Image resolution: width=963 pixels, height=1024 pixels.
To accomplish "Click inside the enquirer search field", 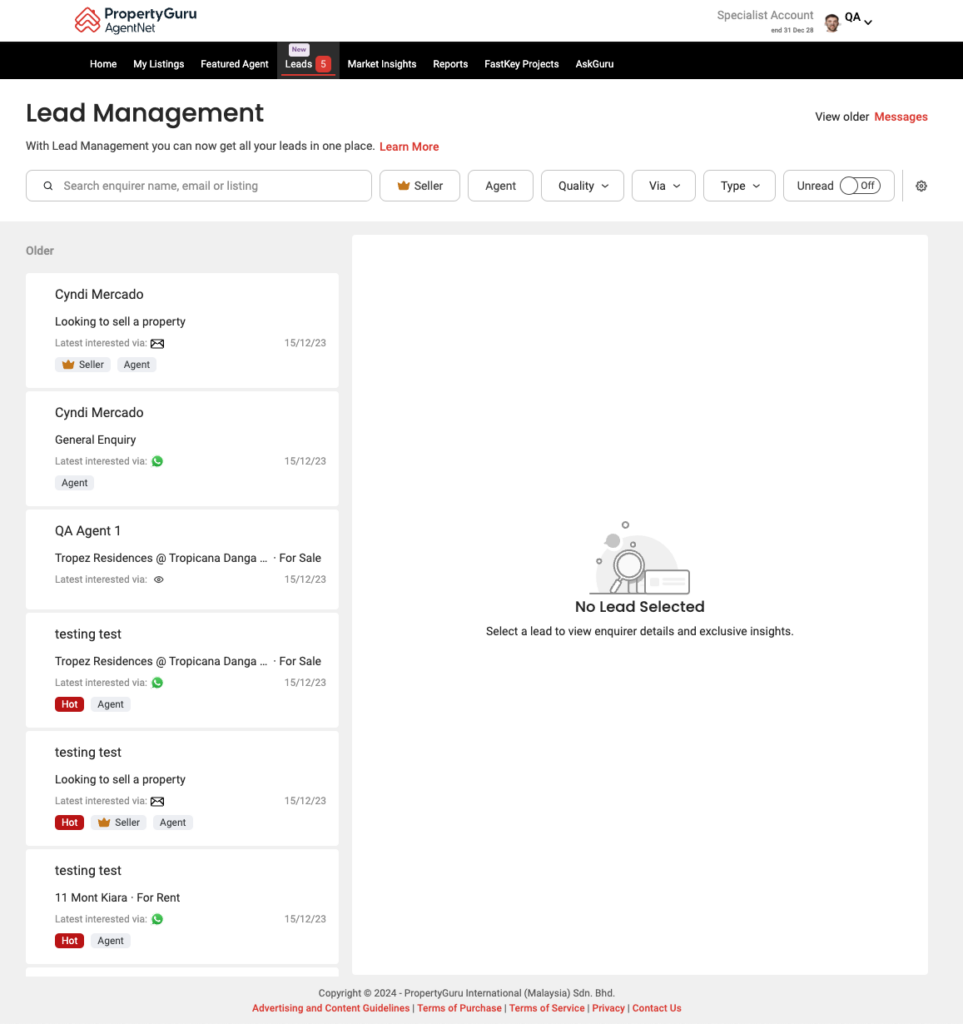I will coord(198,185).
